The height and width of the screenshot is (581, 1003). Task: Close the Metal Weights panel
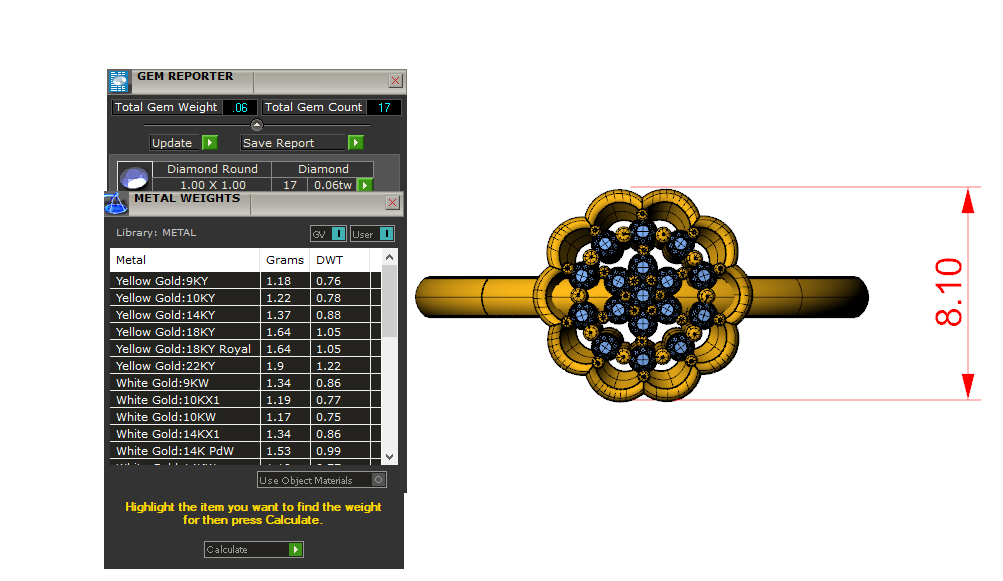coord(392,203)
